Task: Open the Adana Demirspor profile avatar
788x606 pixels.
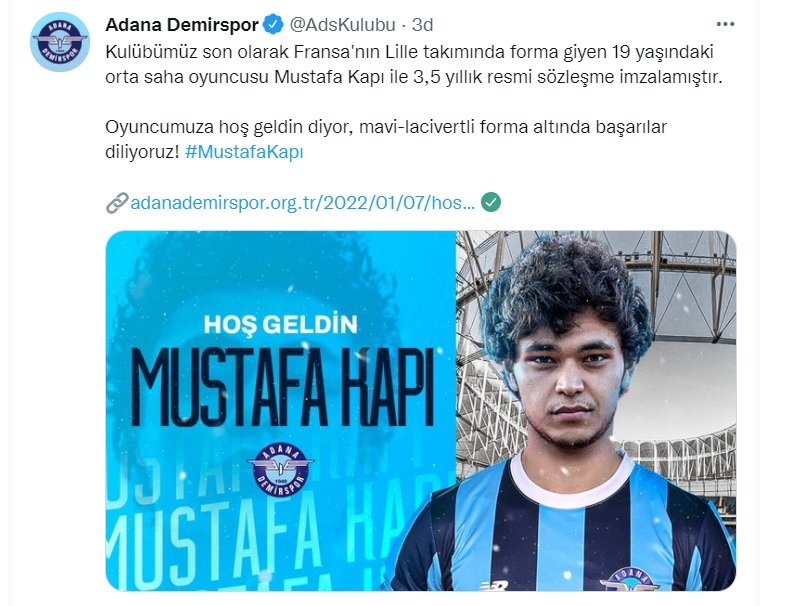Action: tap(60, 42)
